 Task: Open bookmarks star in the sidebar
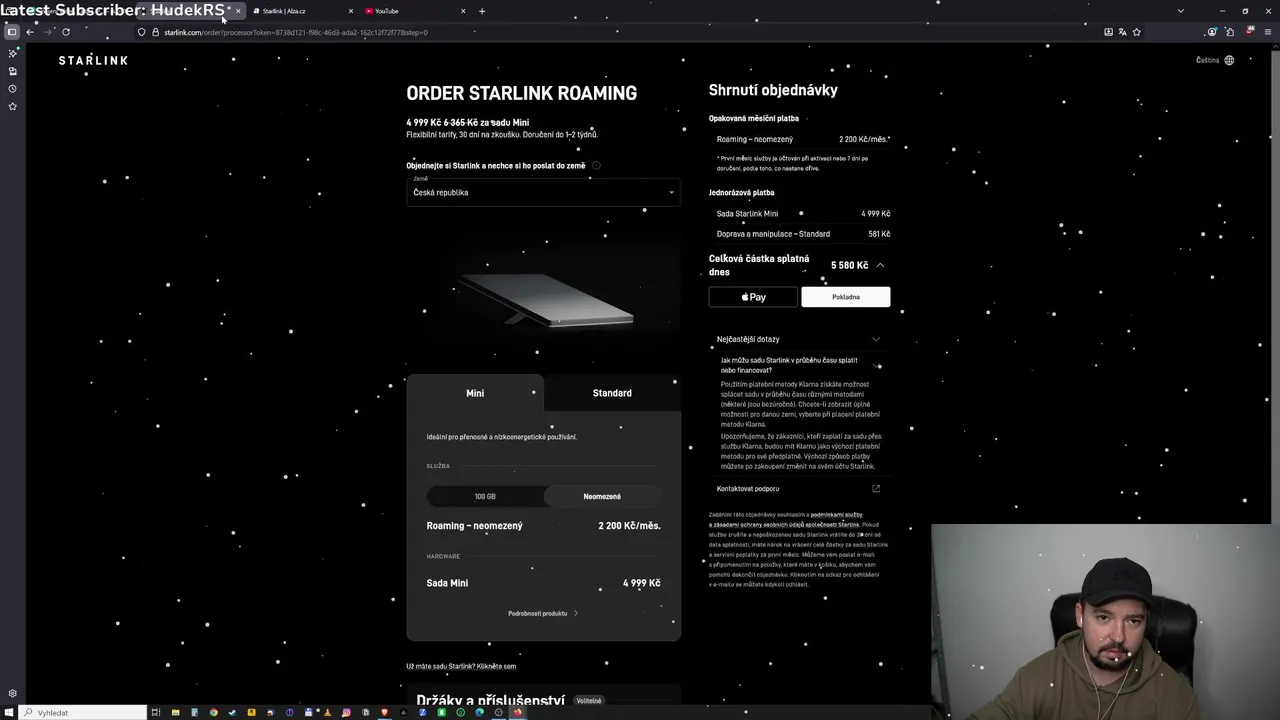(12, 106)
